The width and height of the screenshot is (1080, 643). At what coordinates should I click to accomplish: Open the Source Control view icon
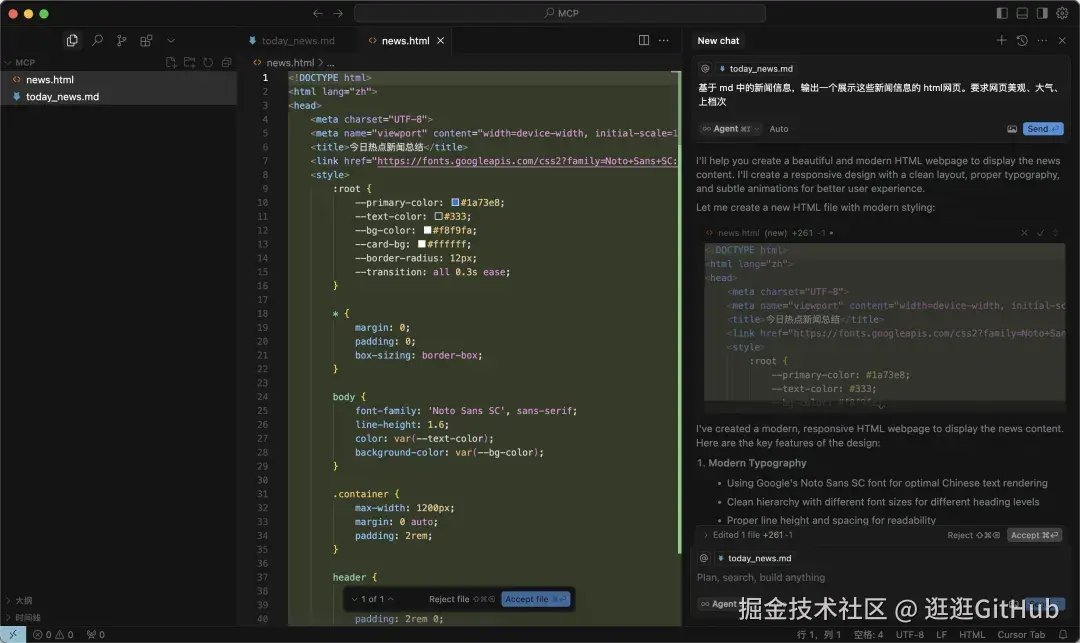point(121,41)
